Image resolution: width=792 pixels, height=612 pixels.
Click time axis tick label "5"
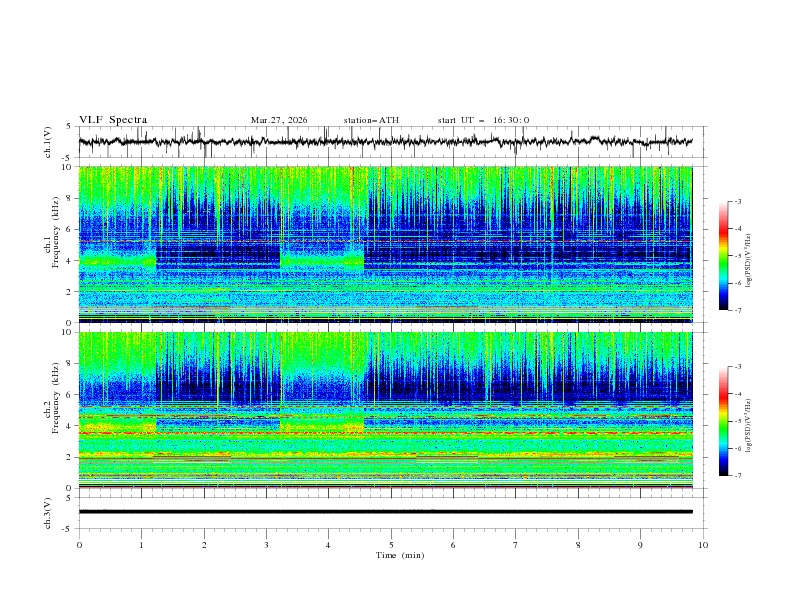click(391, 545)
